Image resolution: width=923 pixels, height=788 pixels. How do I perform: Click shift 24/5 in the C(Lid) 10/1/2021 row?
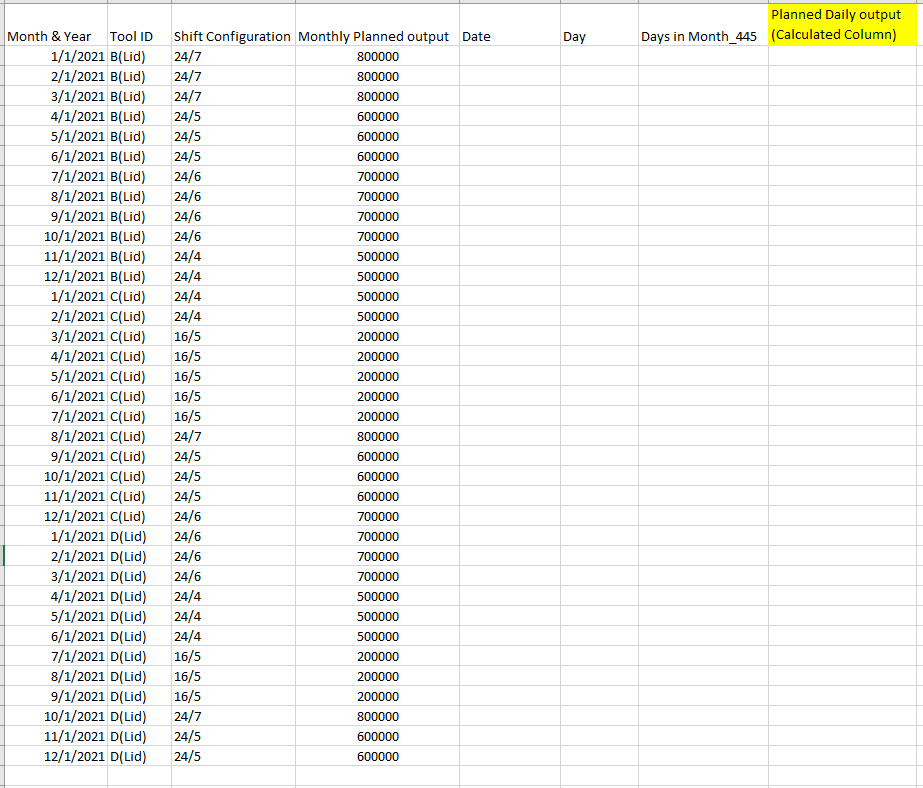(234, 477)
